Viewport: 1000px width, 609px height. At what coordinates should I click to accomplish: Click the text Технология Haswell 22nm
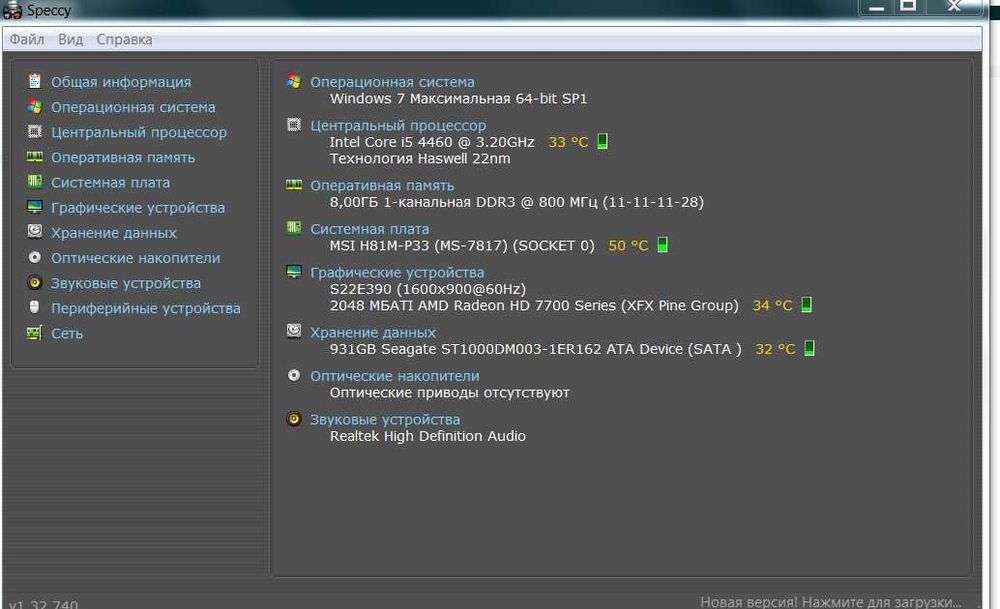pos(420,159)
